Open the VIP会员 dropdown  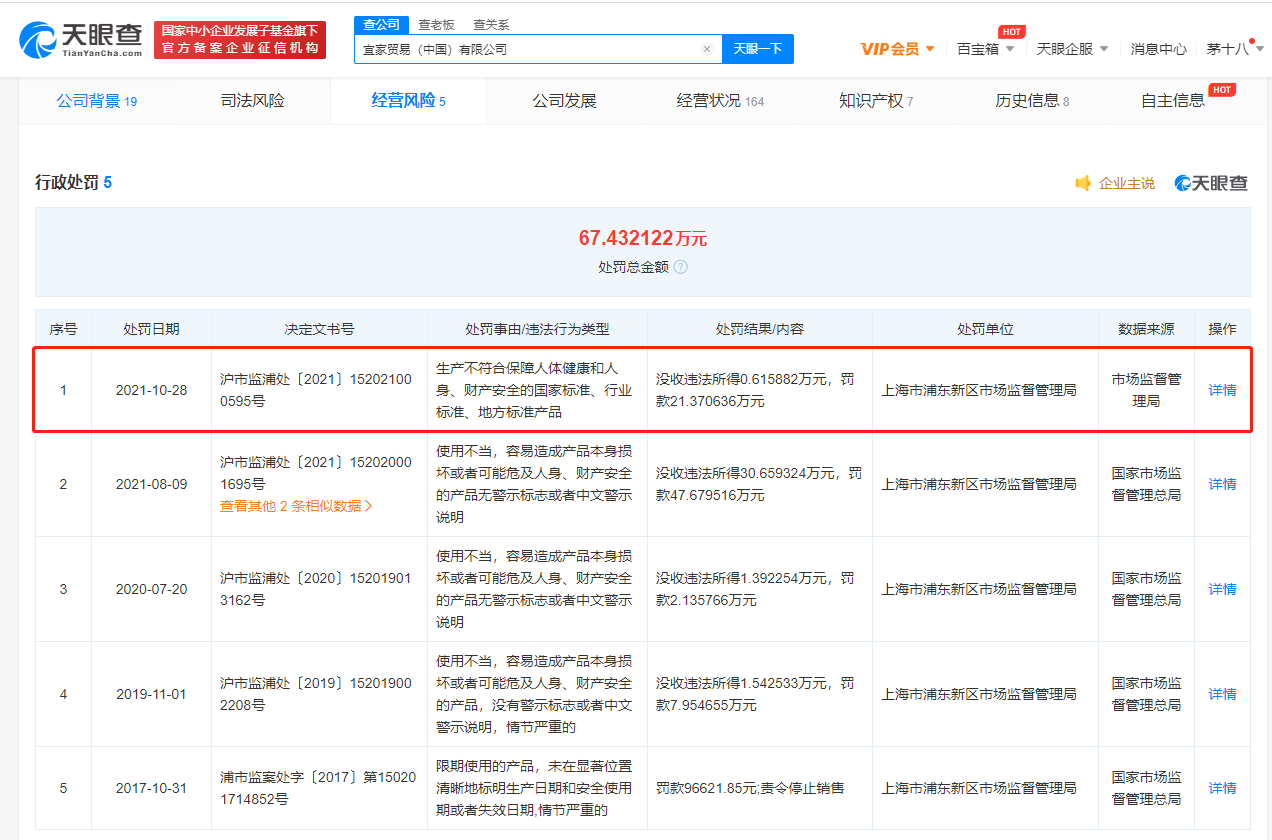pyautogui.click(x=897, y=48)
